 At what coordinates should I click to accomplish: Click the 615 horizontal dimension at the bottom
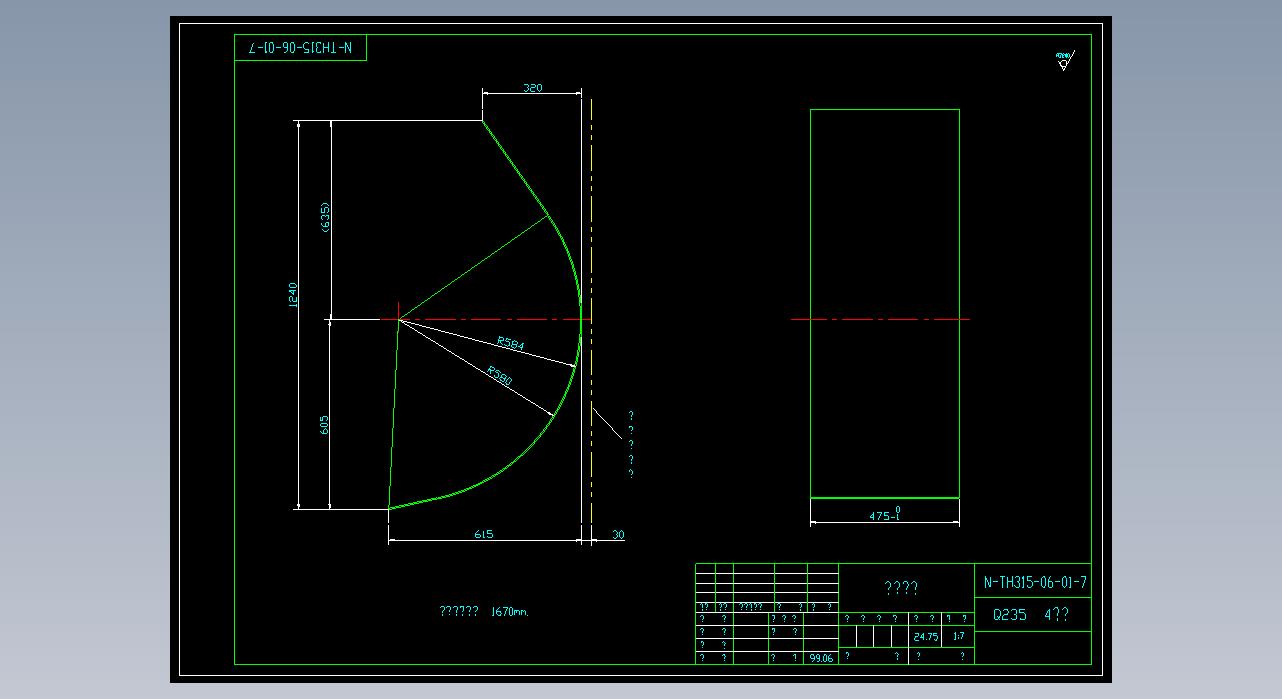coord(483,534)
